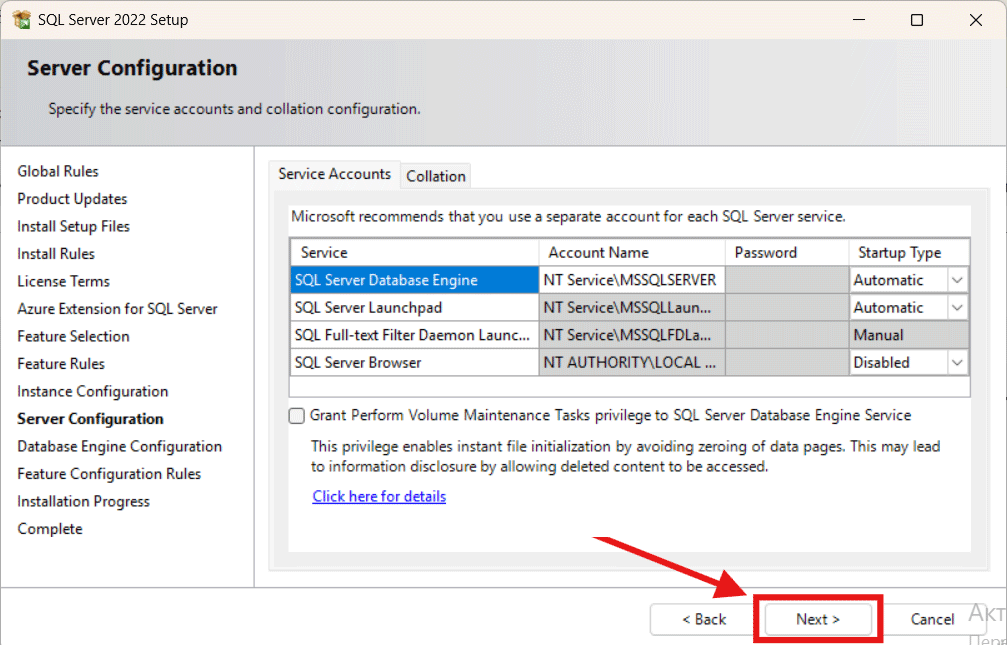Viewport: 1007px width, 645px height.
Task: Expand Startup Type dropdown for SQL Server Launchpad
Action: click(958, 308)
